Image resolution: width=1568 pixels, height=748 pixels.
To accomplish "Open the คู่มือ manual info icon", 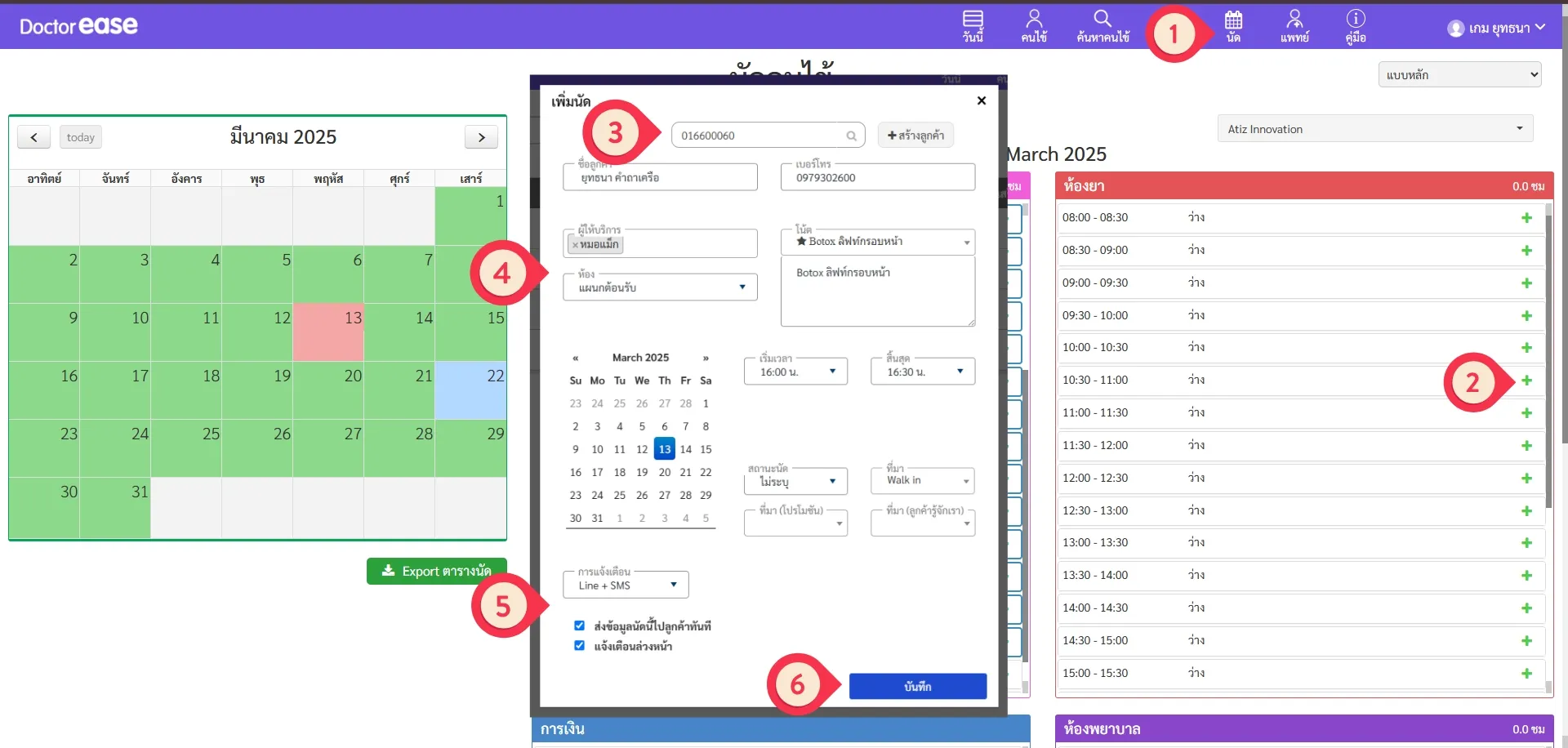I will pyautogui.click(x=1356, y=25).
